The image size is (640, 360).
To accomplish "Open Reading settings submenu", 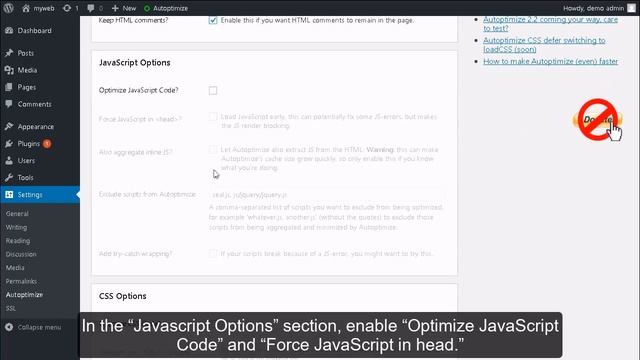I will (18, 241).
